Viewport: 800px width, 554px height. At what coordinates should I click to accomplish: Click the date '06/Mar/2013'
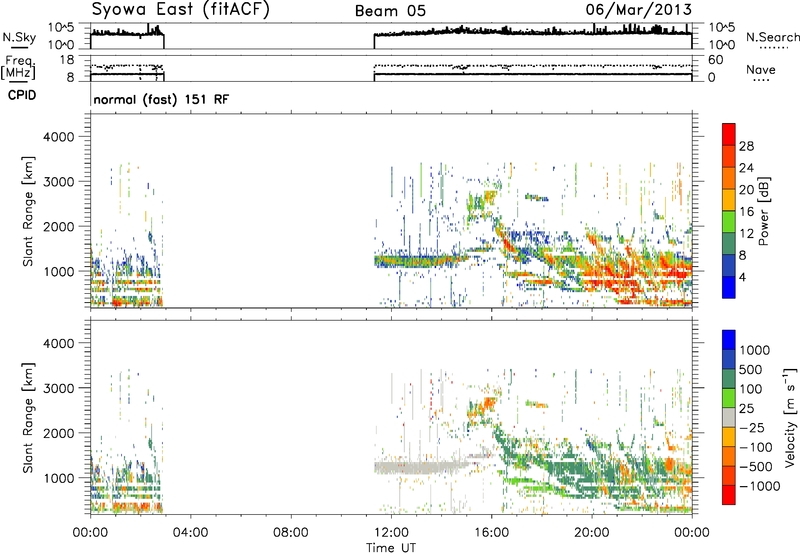pos(639,9)
